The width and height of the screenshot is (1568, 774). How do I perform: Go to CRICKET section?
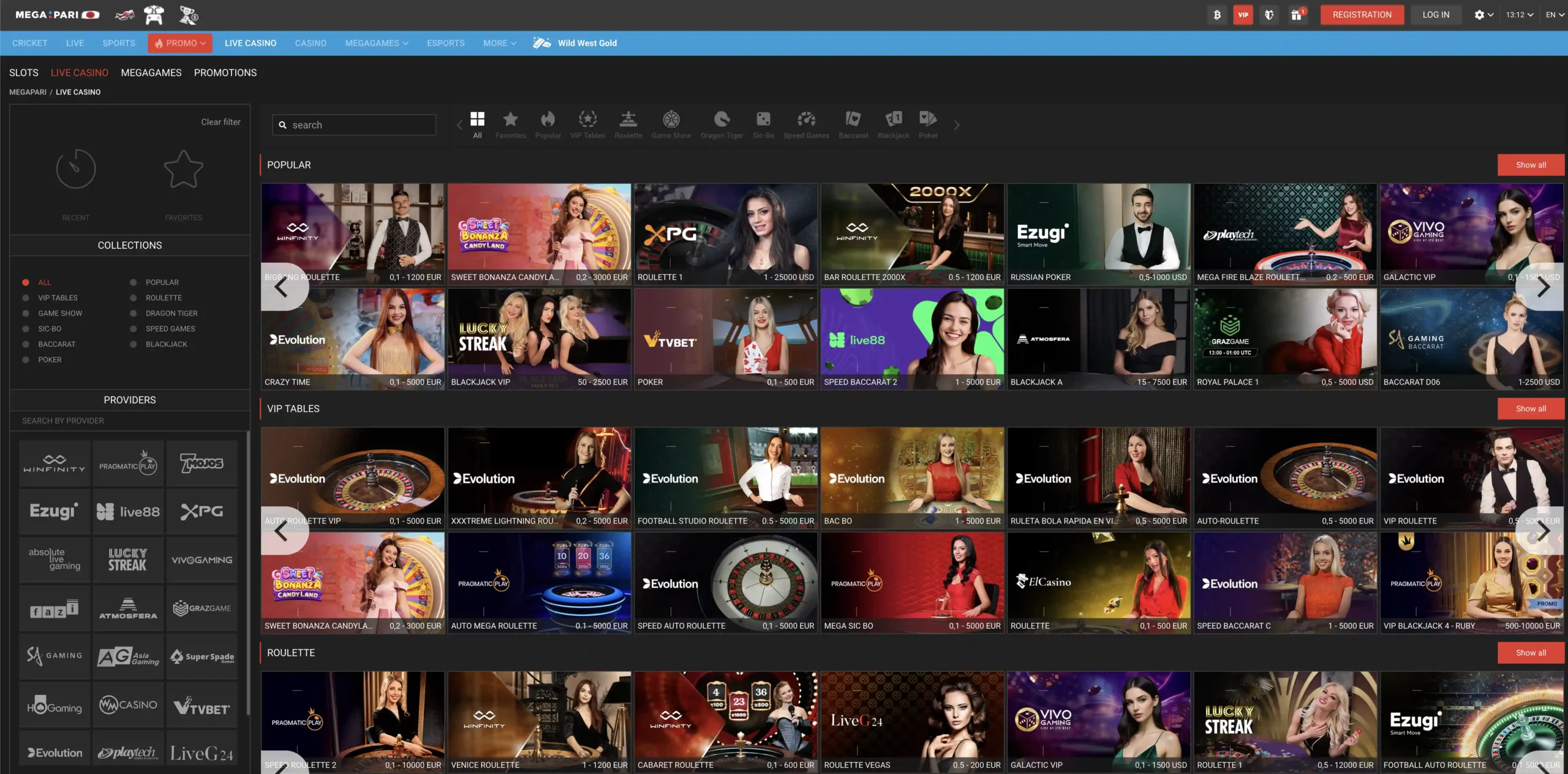29,43
